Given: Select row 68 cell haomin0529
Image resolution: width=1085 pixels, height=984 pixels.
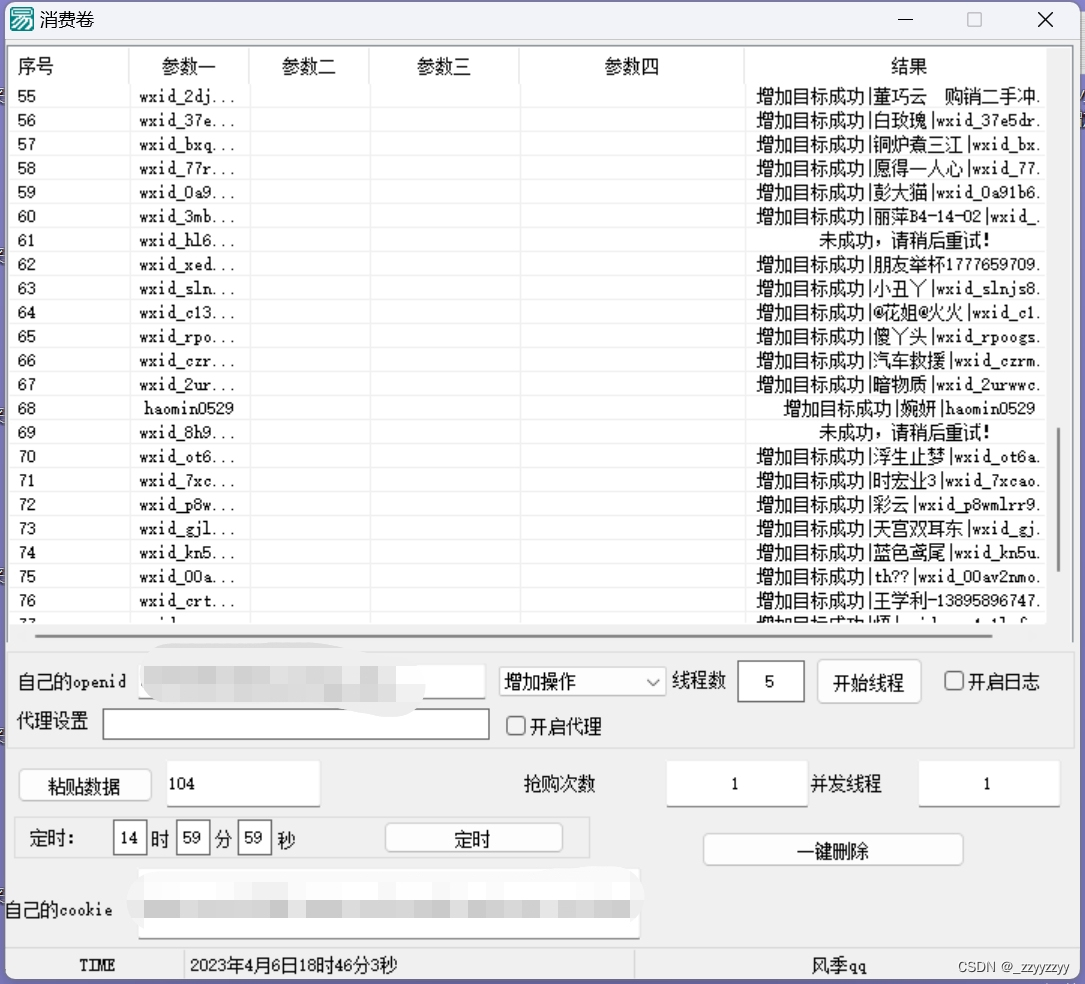Looking at the screenshot, I should pos(189,408).
